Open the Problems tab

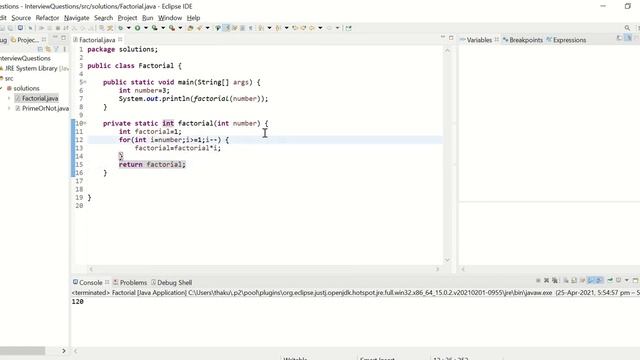133,282
